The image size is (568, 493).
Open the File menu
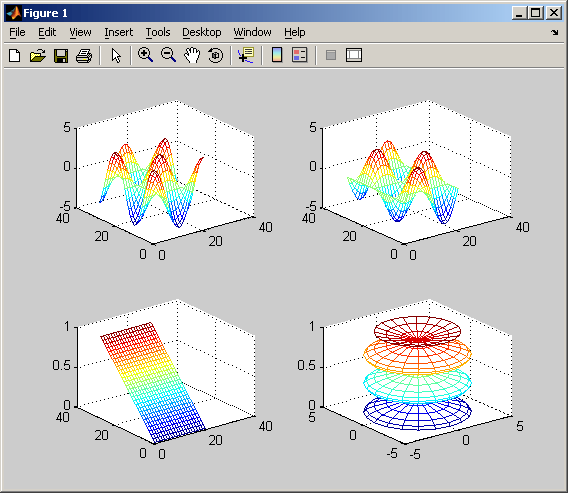pos(17,32)
